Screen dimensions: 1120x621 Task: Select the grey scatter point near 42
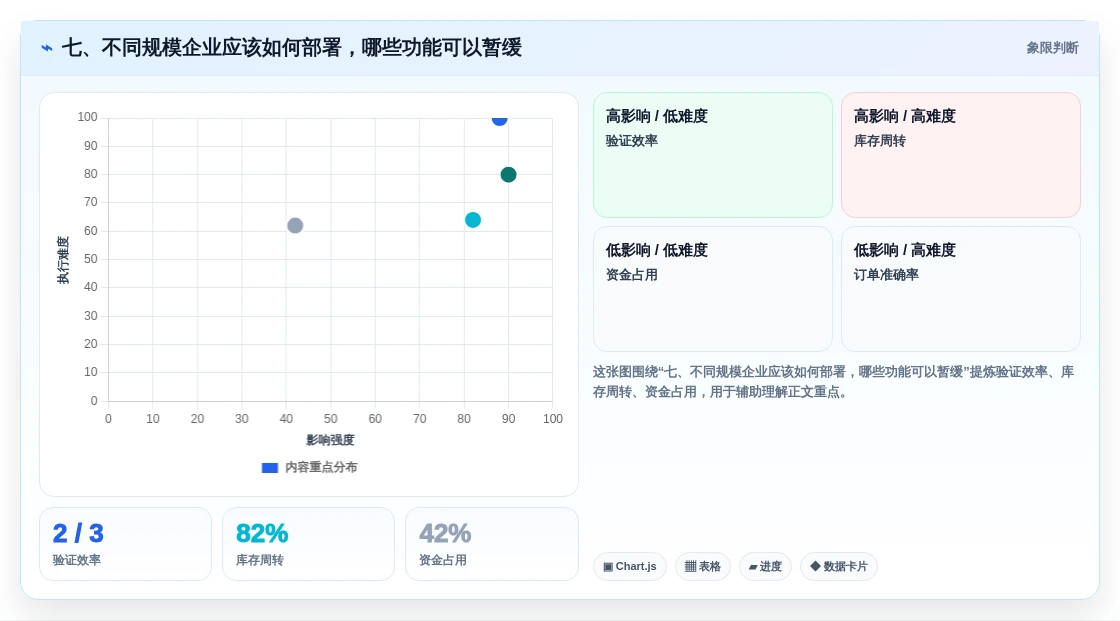pos(295,226)
